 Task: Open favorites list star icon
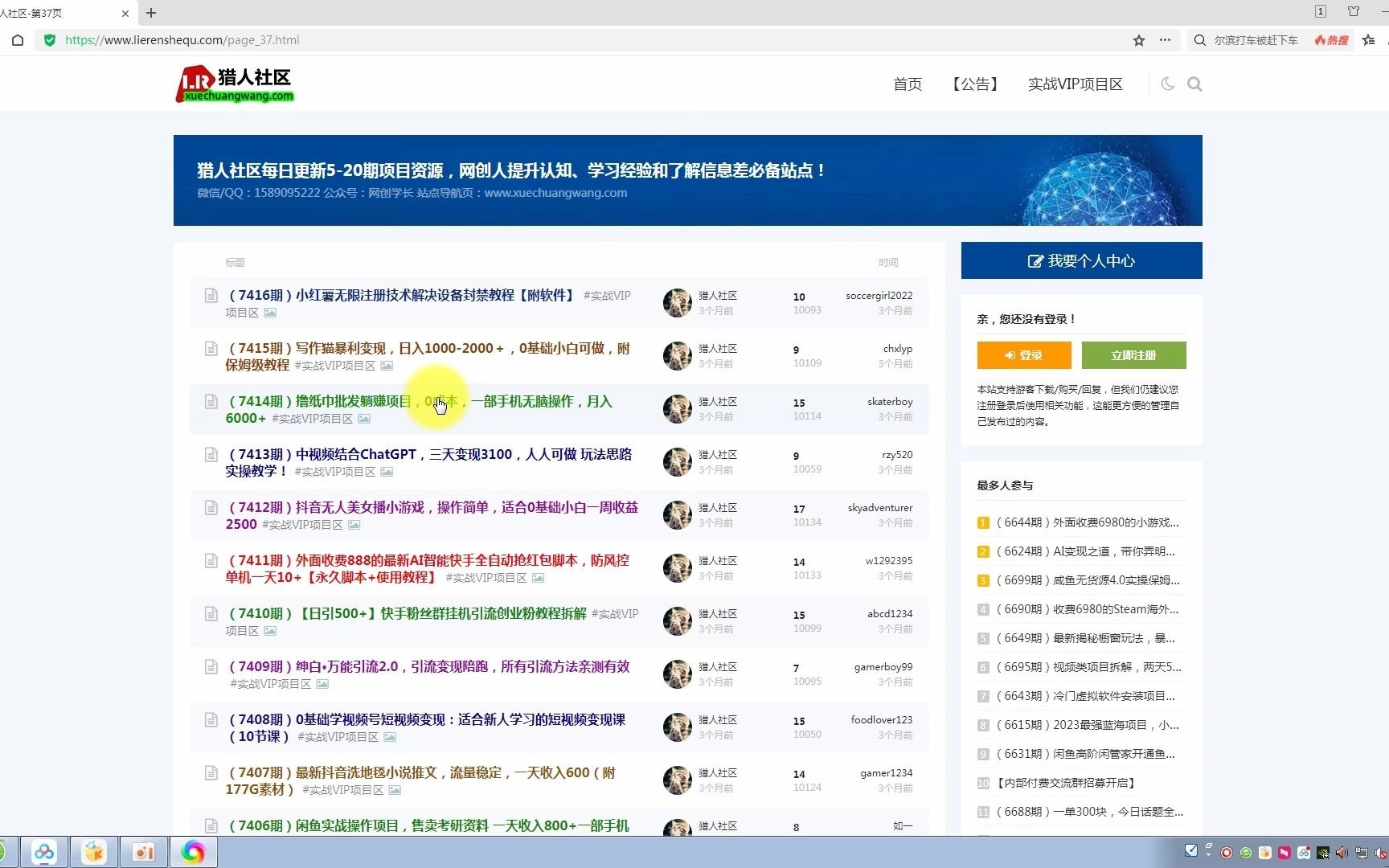tap(1369, 40)
